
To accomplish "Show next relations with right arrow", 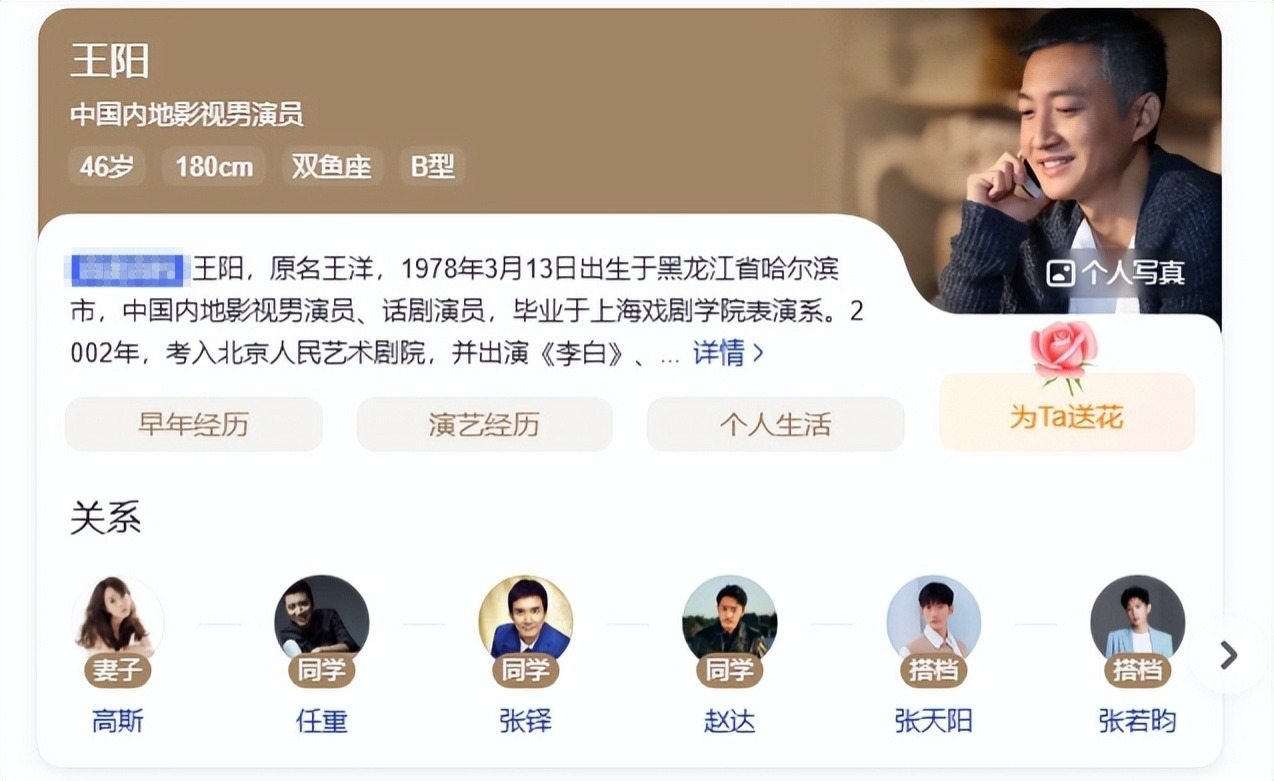I will 1229,655.
